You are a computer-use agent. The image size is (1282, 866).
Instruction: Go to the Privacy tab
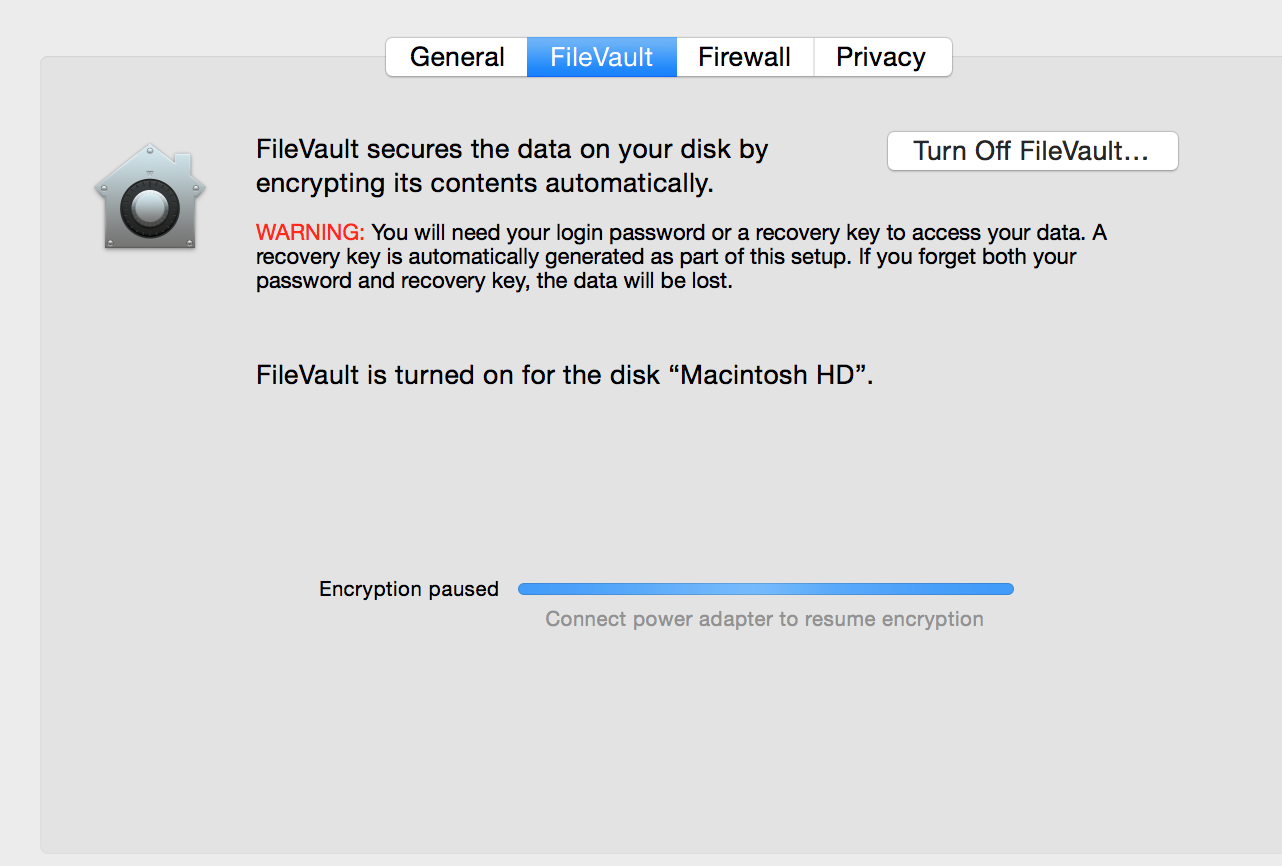pos(881,57)
